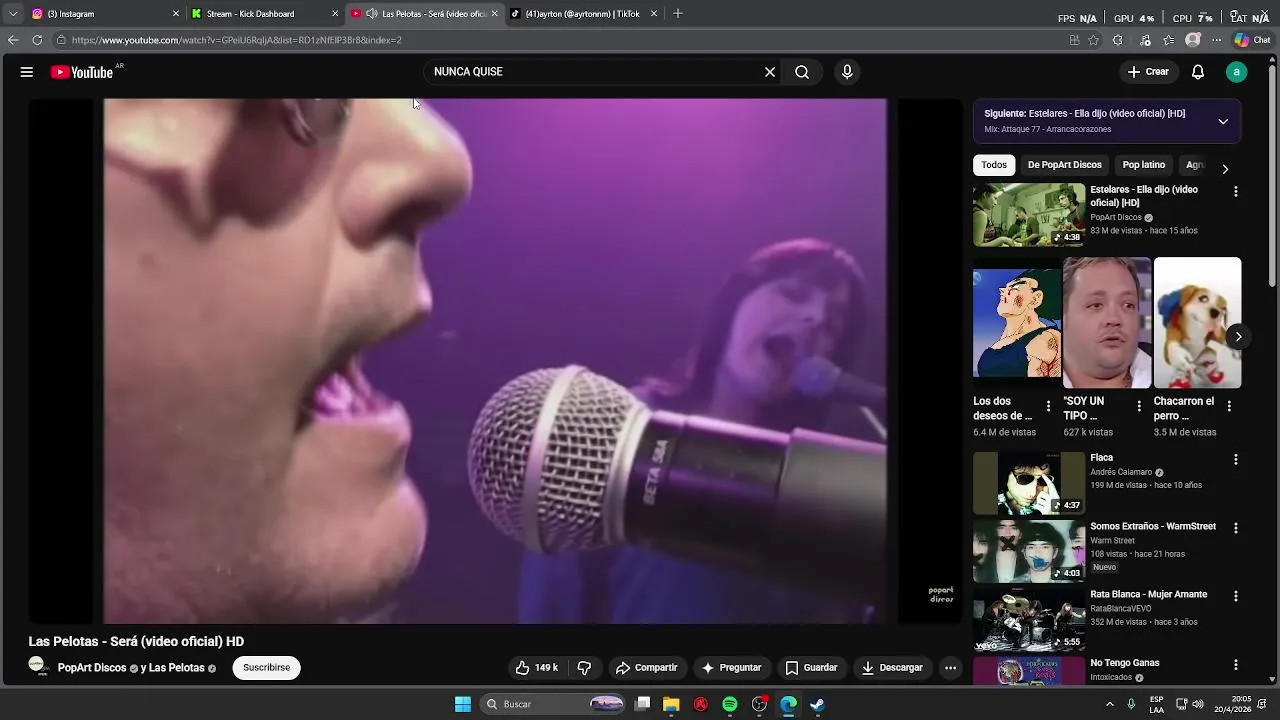Open options for Rata Blanca video

pyautogui.click(x=1235, y=596)
